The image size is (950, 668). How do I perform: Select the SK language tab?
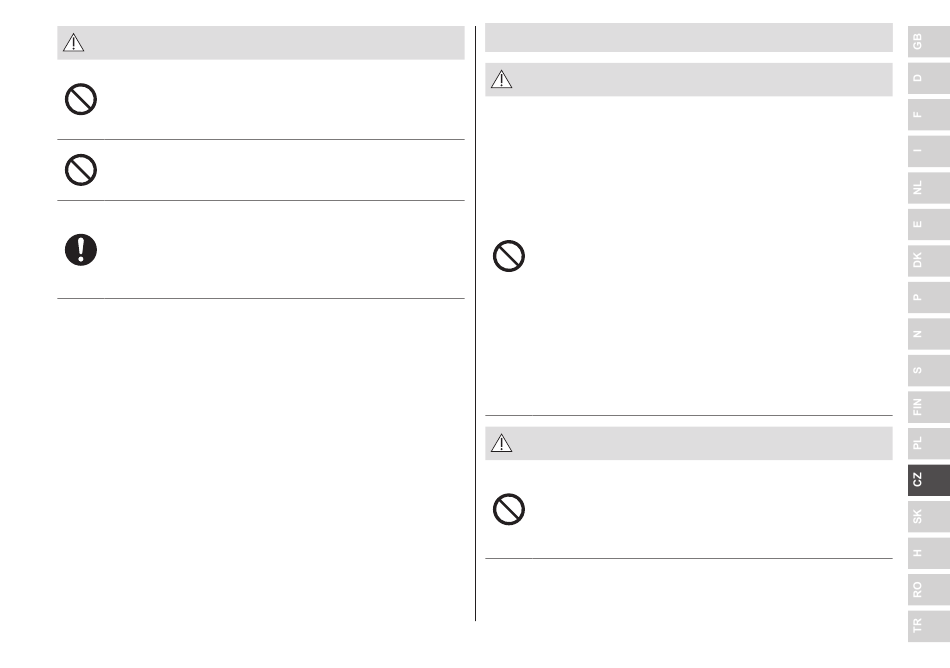pos(929,517)
